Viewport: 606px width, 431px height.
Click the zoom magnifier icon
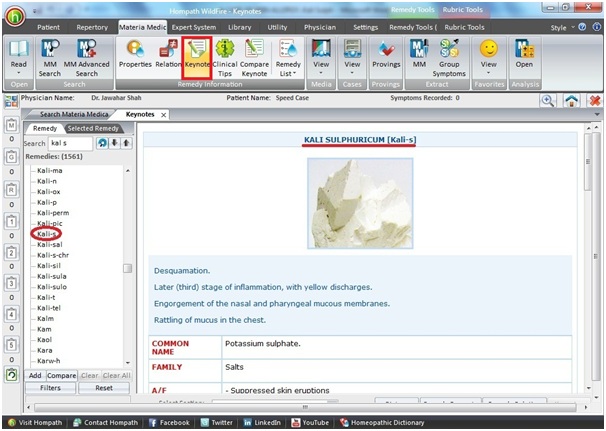548,101
